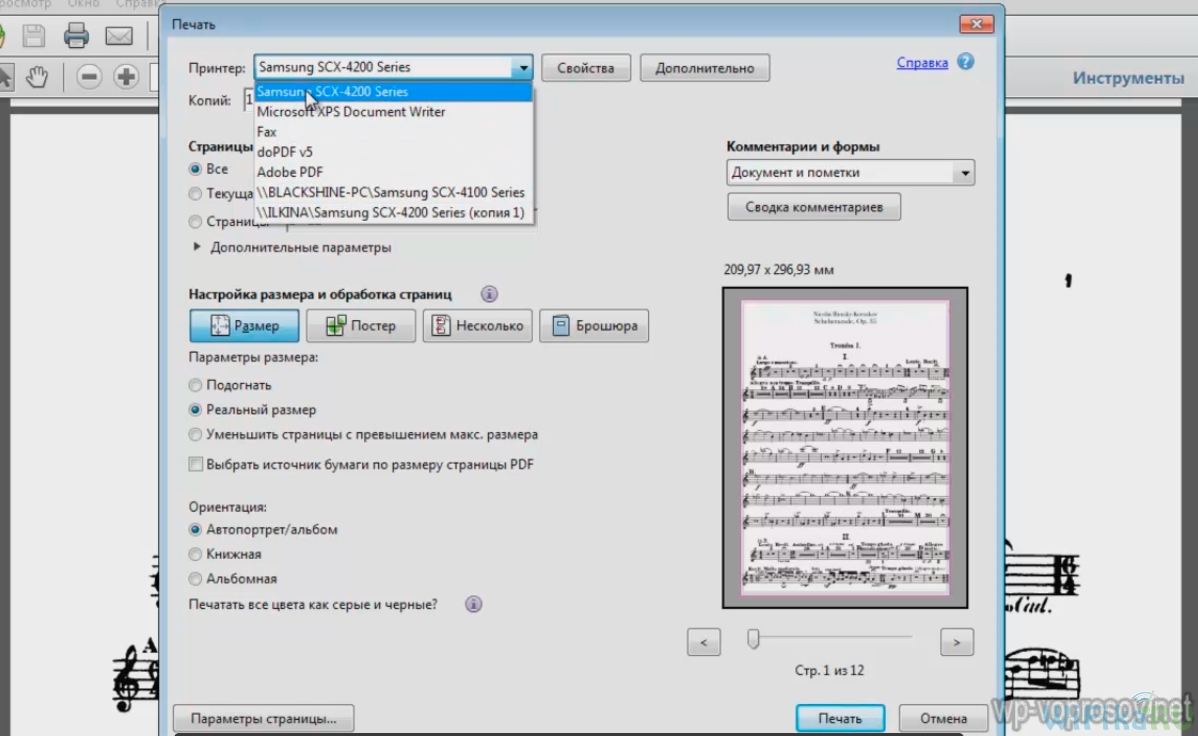Click the print icon in the toolbar
The height and width of the screenshot is (736, 1198).
[x=76, y=37]
